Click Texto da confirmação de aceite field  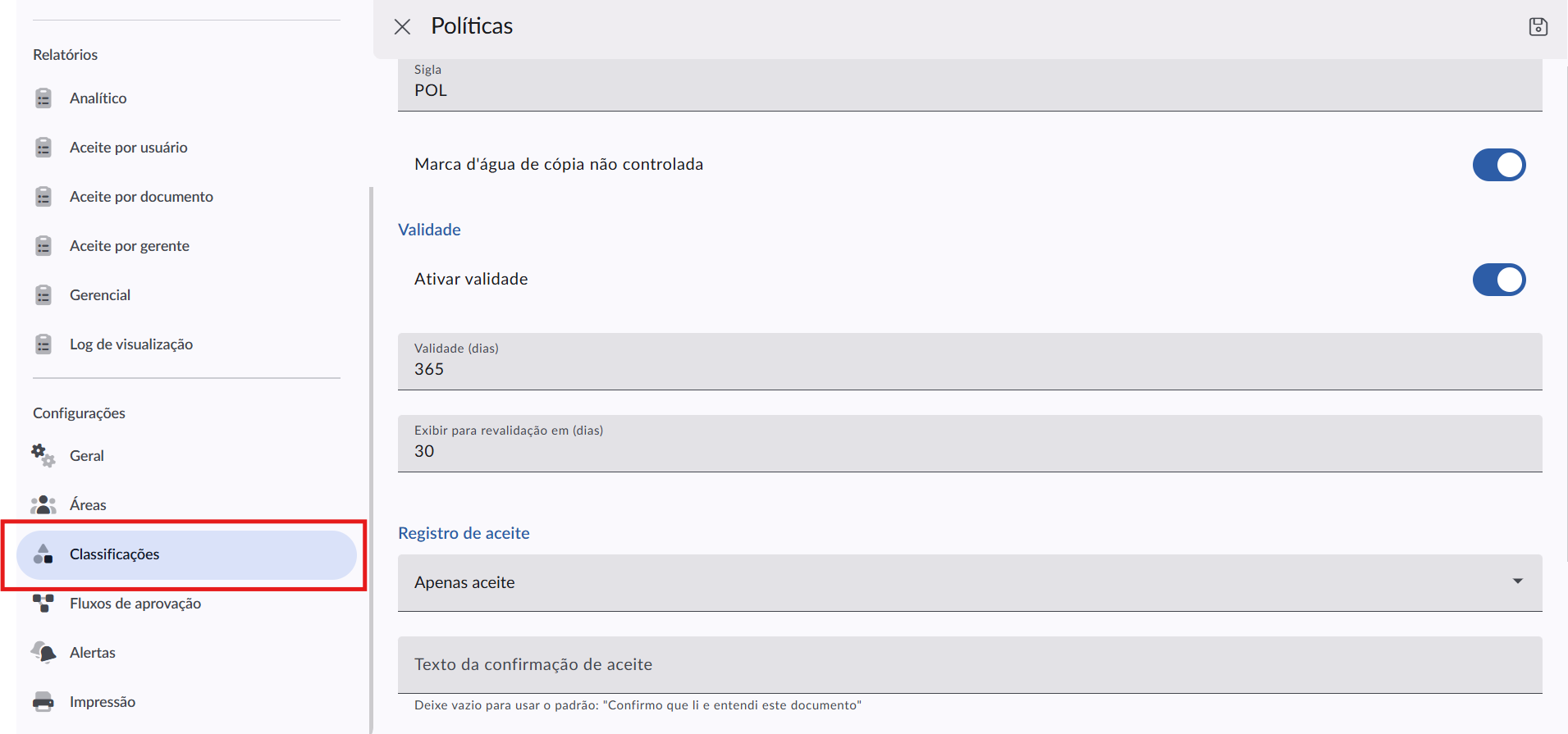coord(970,665)
